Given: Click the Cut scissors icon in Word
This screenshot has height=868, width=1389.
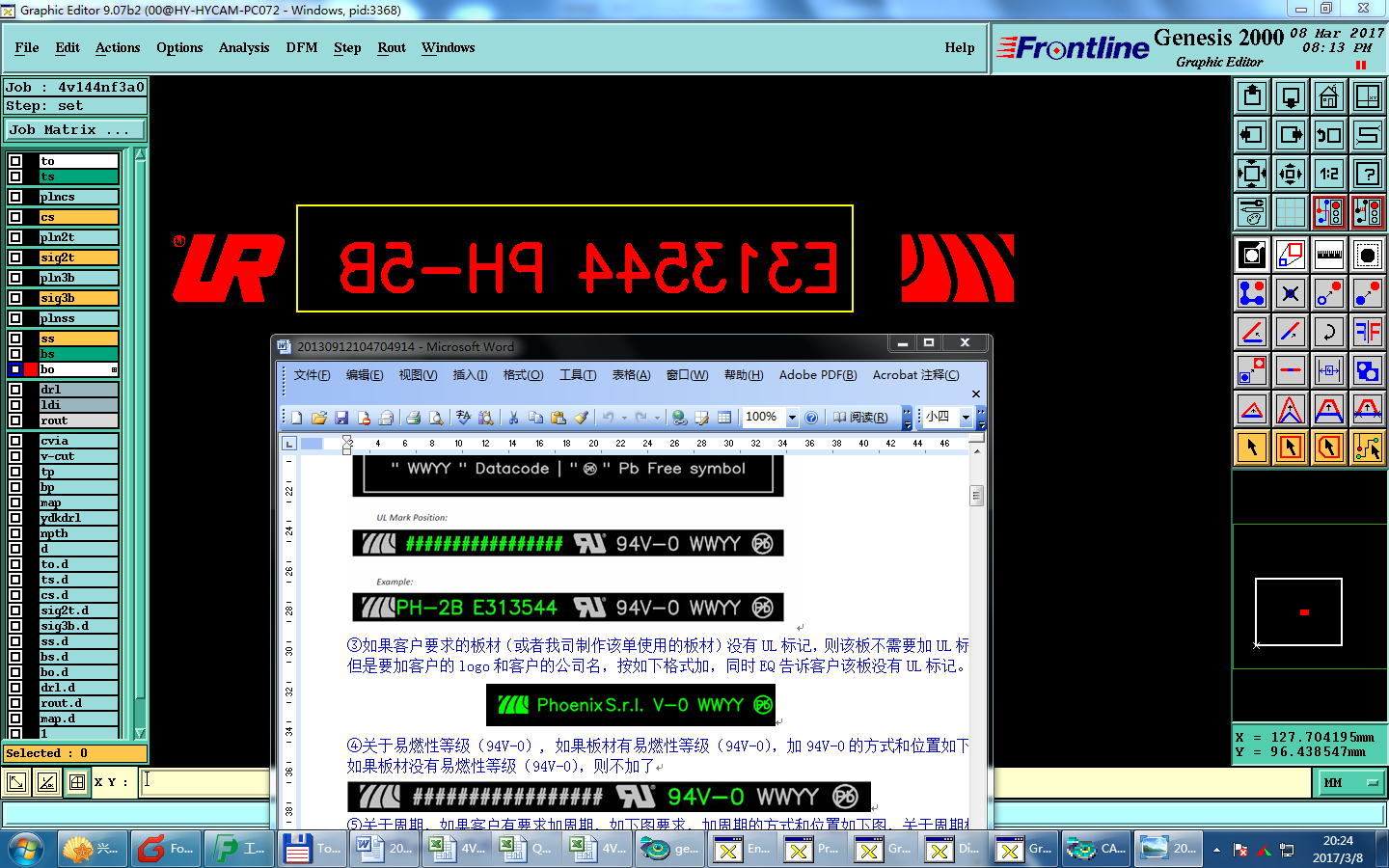Looking at the screenshot, I should tap(513, 418).
